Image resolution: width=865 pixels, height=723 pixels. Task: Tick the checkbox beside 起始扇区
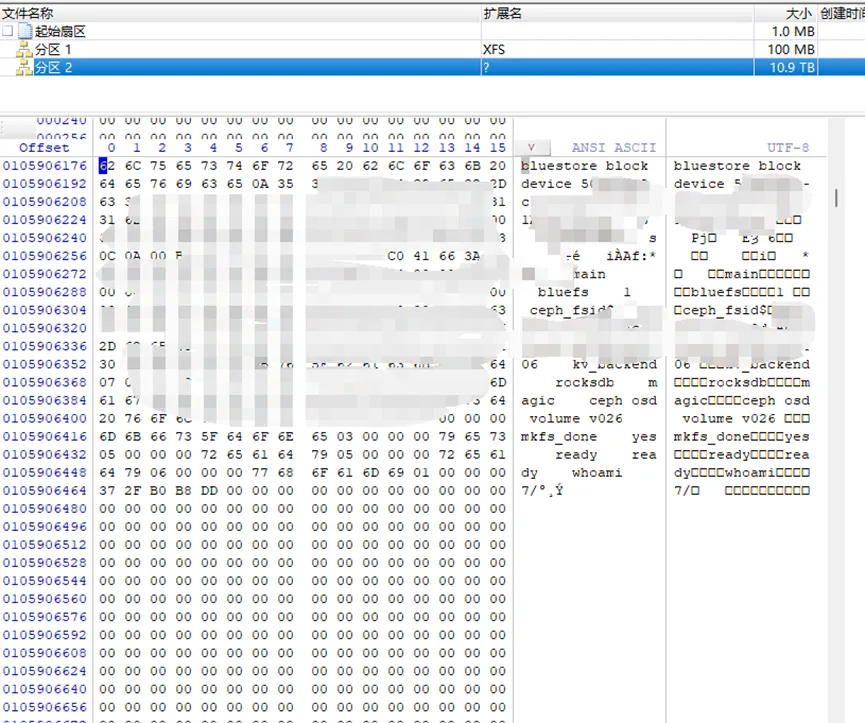coord(7,31)
